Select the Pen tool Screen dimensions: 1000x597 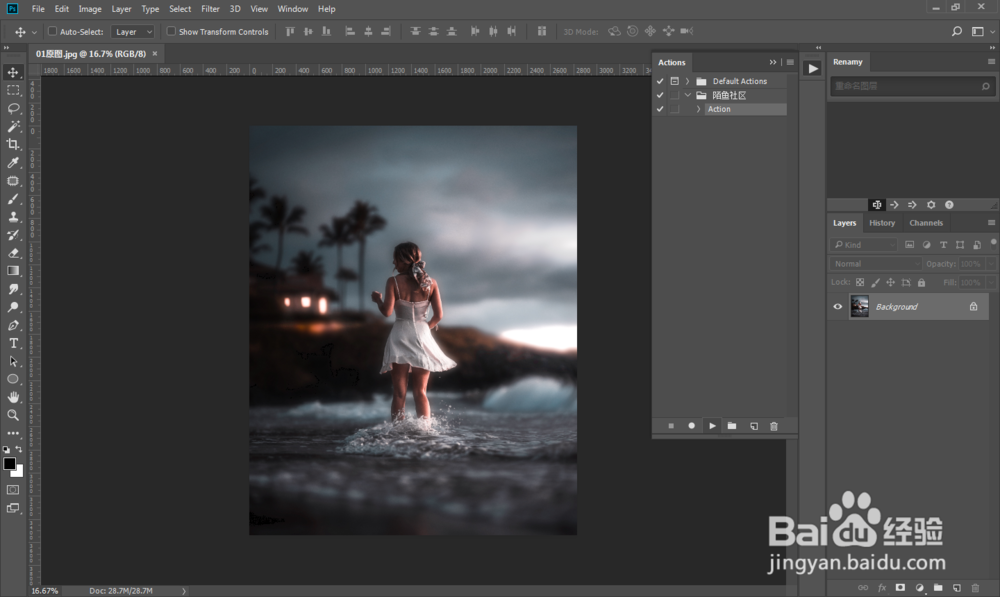13,325
